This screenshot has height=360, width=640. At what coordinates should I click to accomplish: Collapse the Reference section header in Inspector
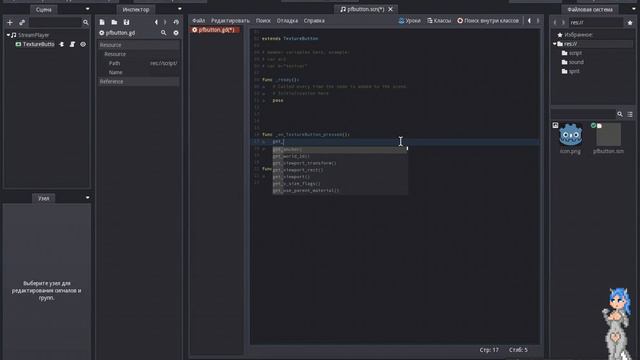click(139, 82)
